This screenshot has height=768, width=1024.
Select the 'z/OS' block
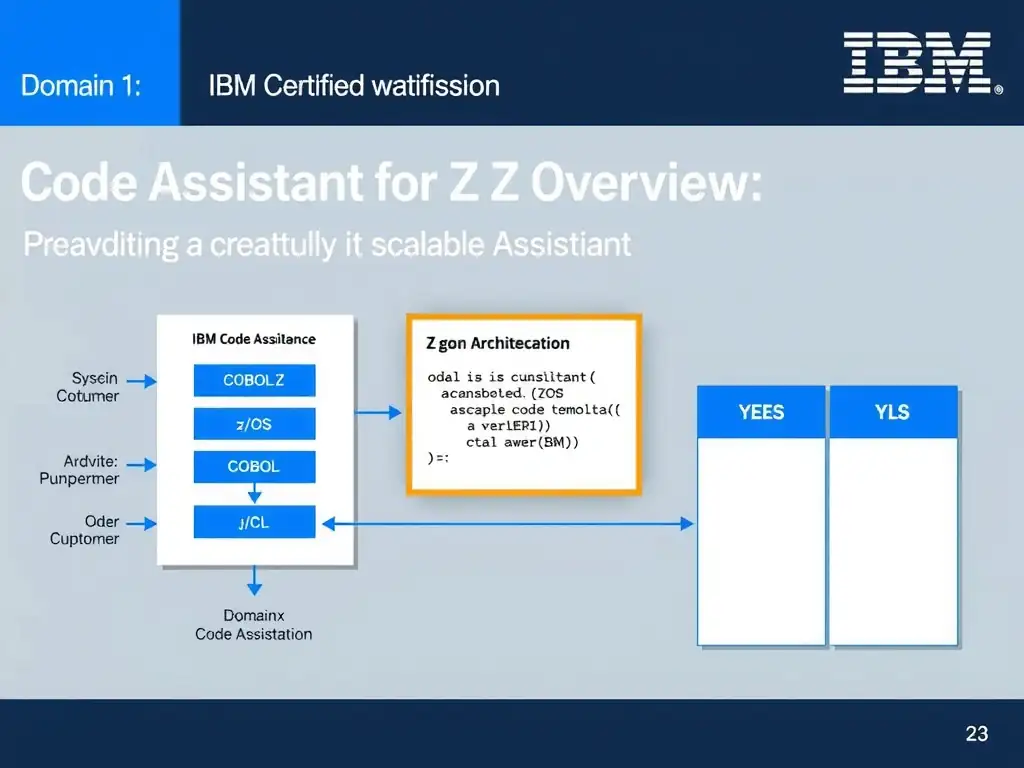[254, 424]
